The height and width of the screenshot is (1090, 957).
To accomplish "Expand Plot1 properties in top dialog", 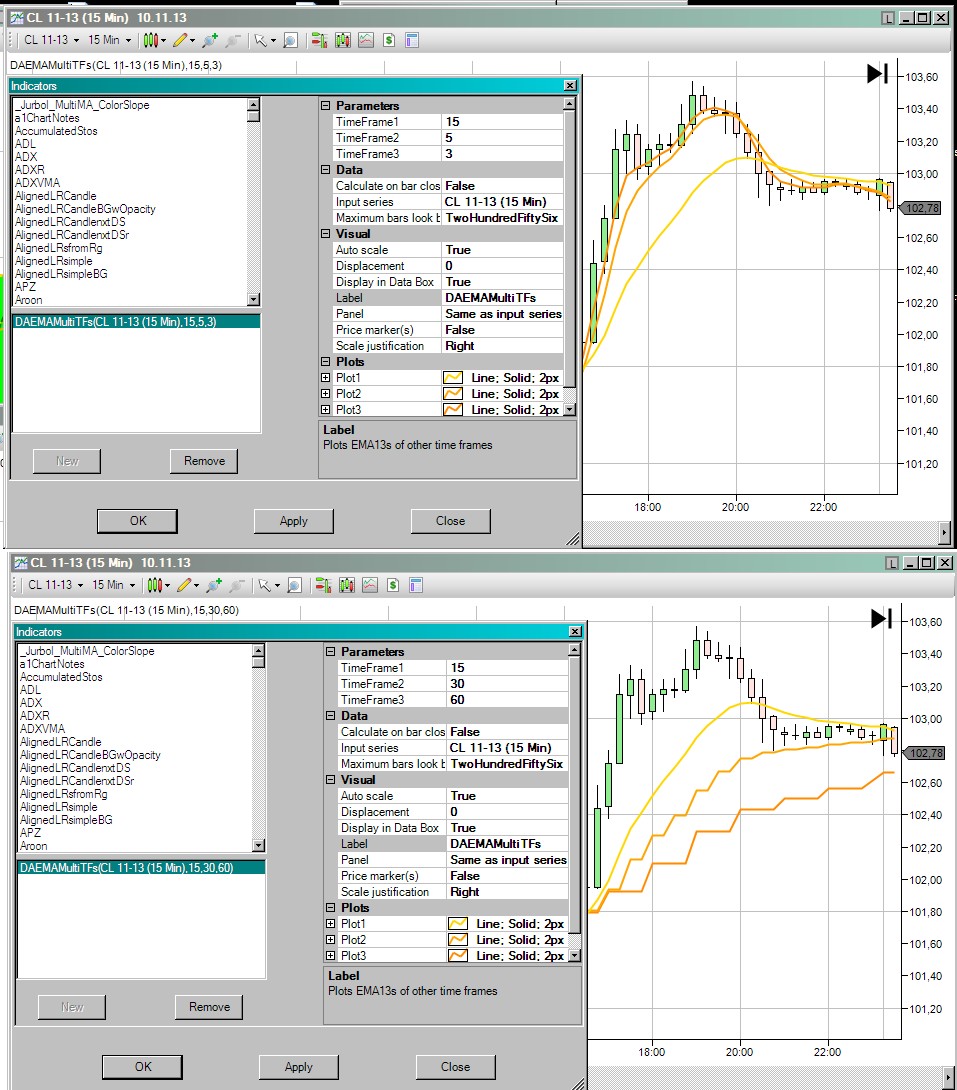I will (325, 377).
